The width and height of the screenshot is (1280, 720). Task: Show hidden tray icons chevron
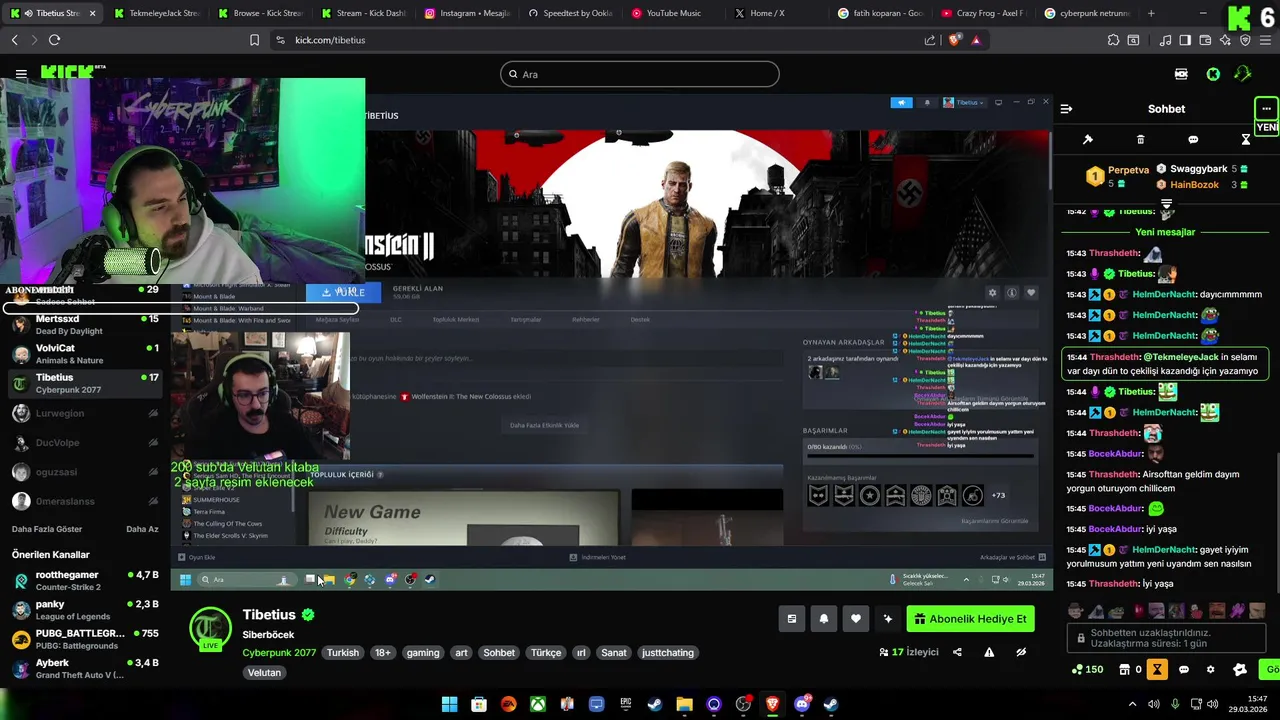(1132, 704)
